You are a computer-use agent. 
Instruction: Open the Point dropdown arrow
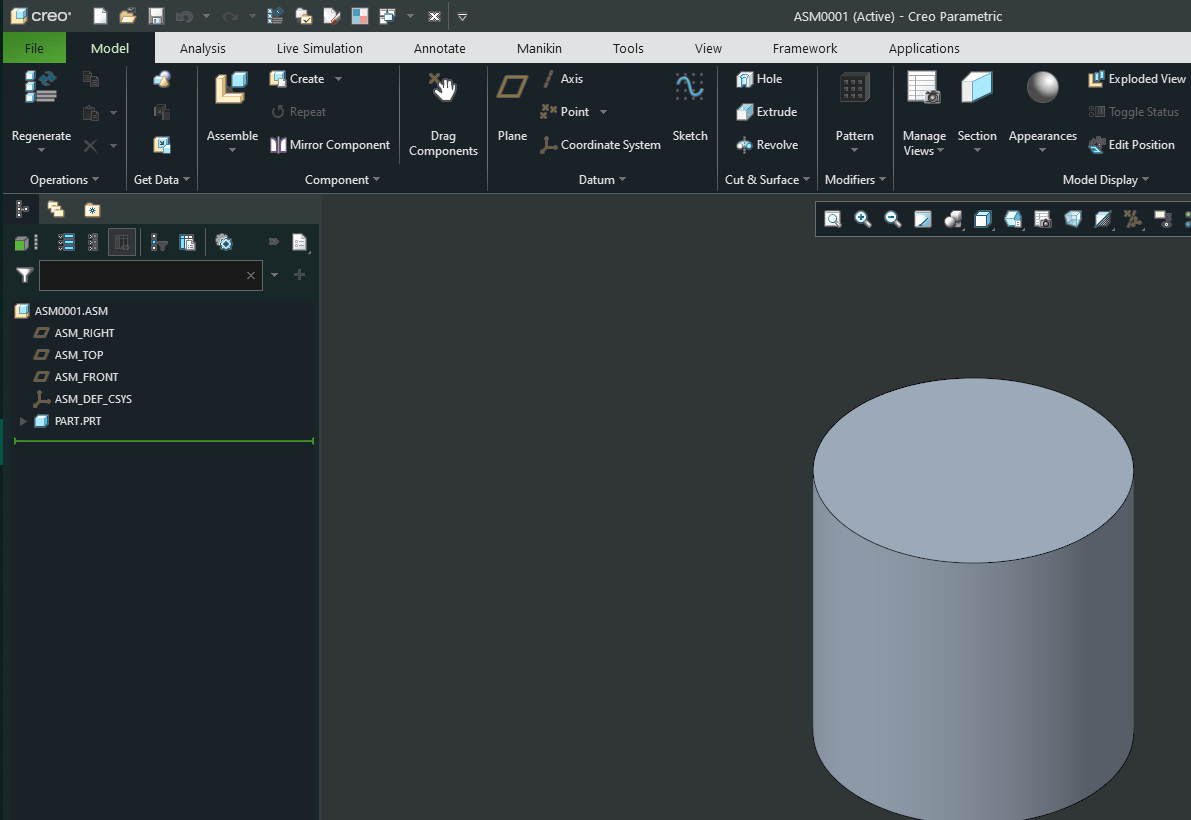tap(602, 112)
